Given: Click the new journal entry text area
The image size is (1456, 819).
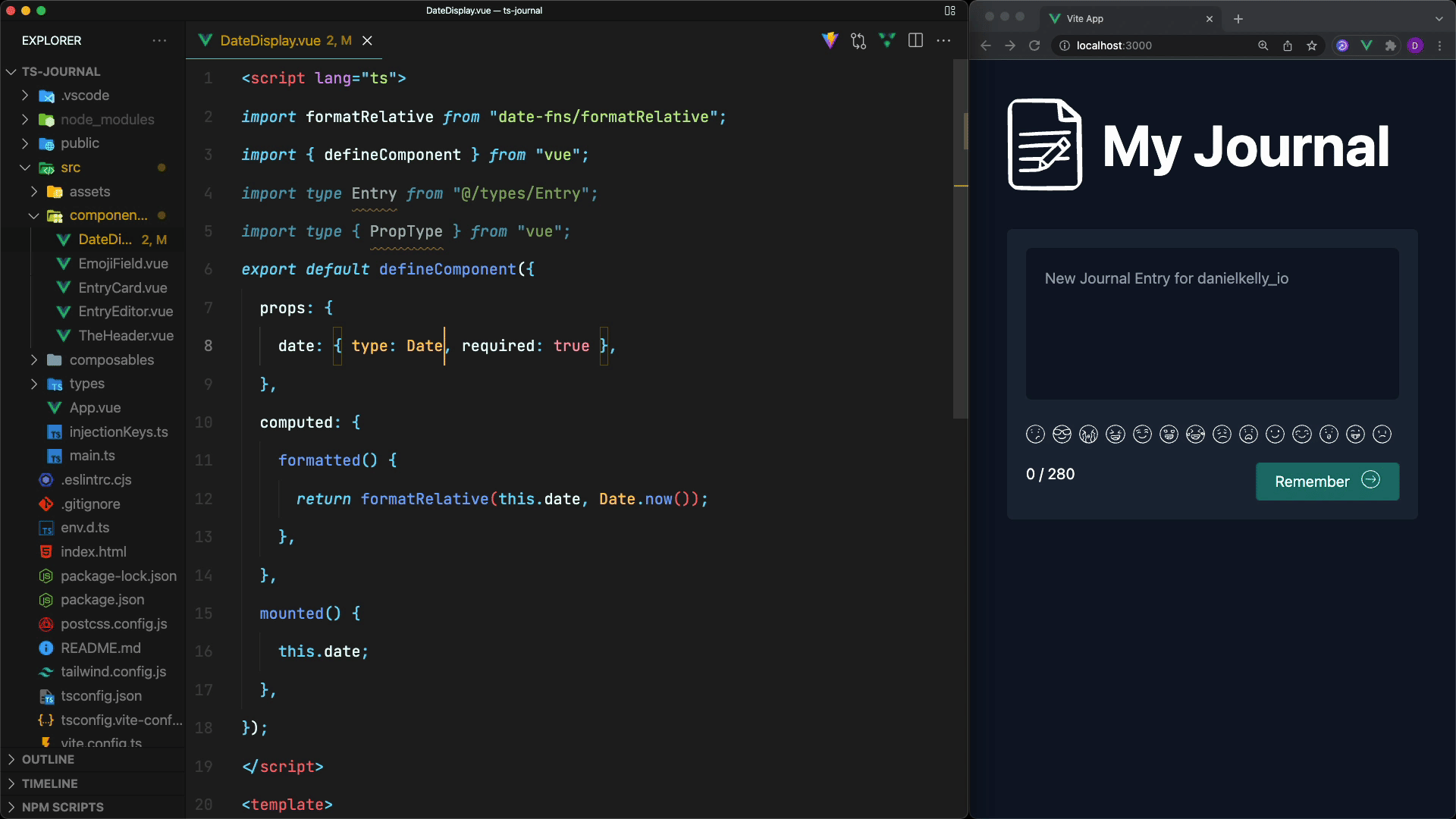Looking at the screenshot, I should click(1212, 324).
